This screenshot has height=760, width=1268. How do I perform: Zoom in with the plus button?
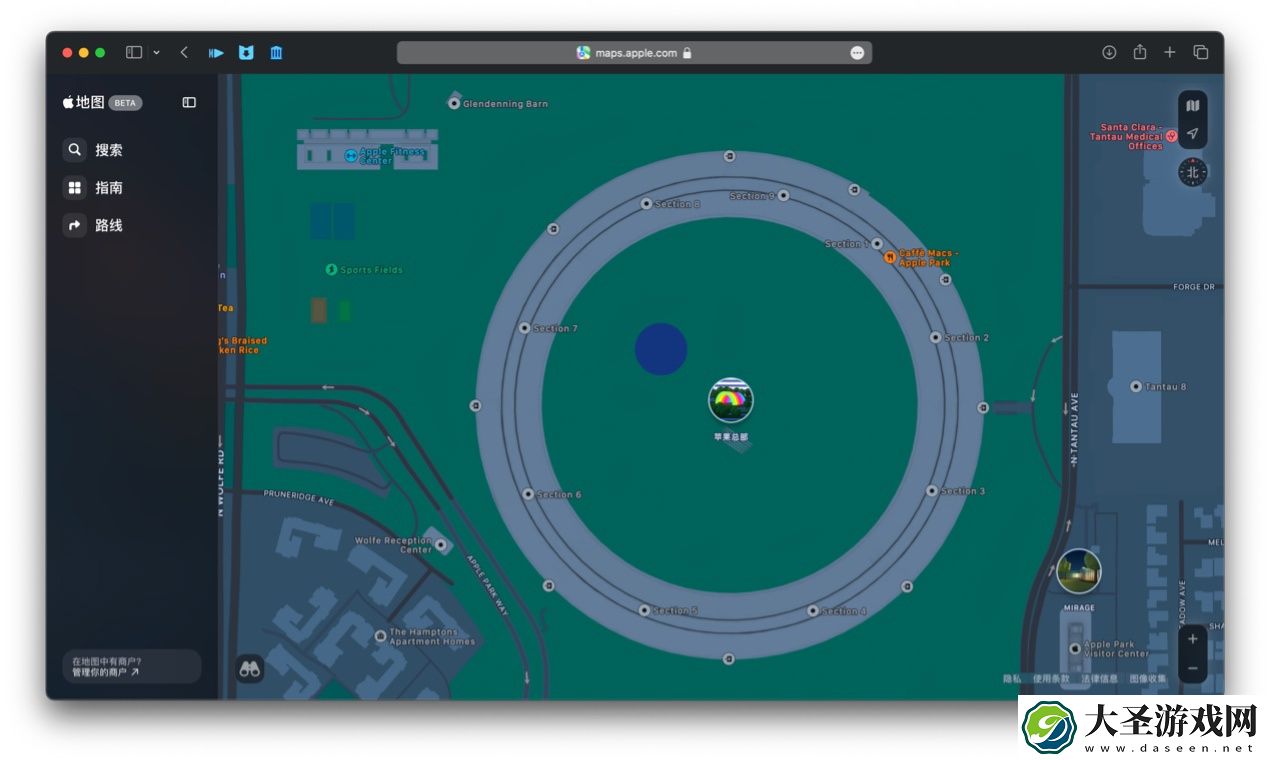(x=1193, y=639)
